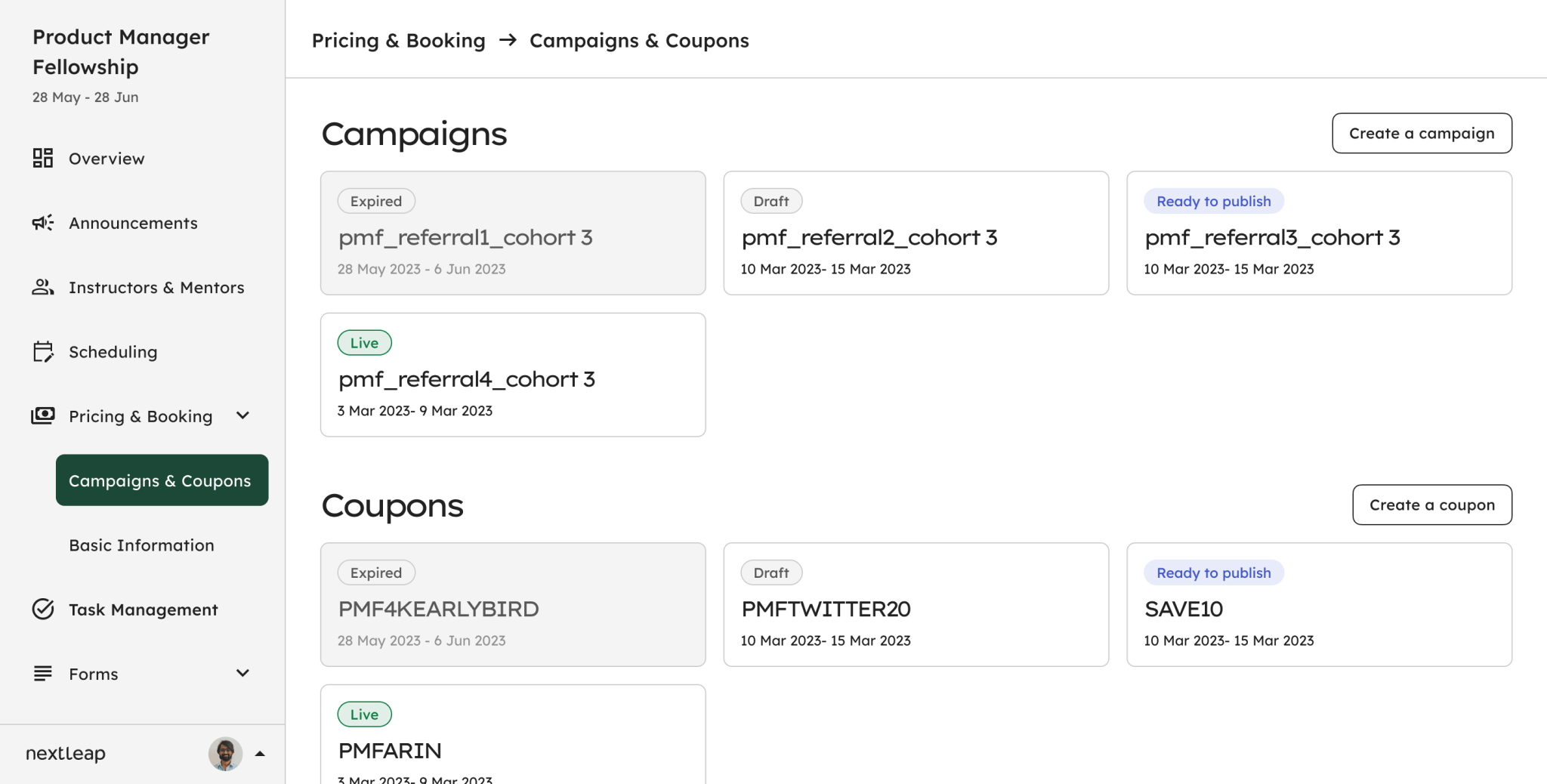The image size is (1547, 784).
Task: Click Product Manager Fellowship title
Action: point(121,51)
